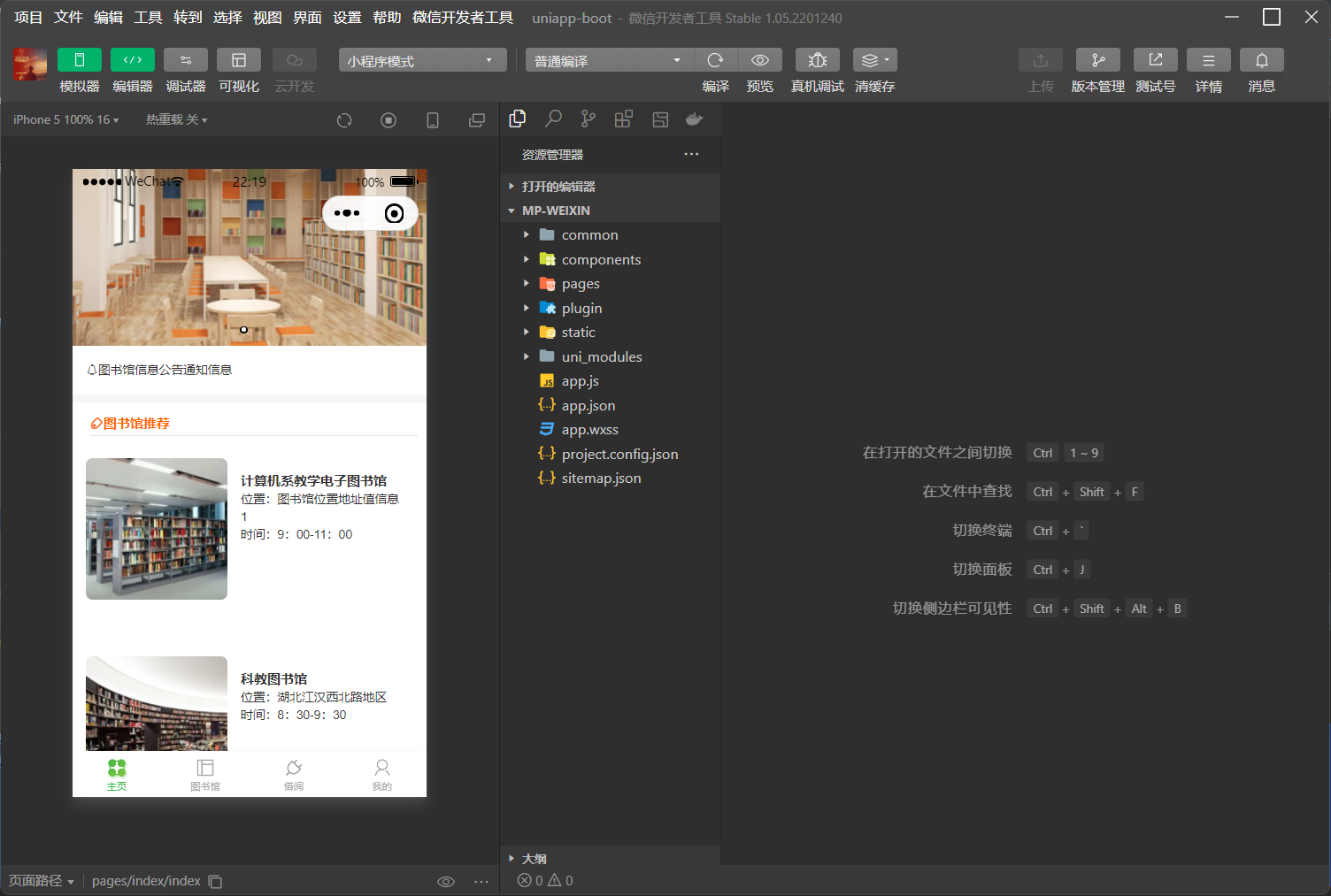Open the 编辑 menu
Image resolution: width=1331 pixels, height=896 pixels.
point(108,18)
